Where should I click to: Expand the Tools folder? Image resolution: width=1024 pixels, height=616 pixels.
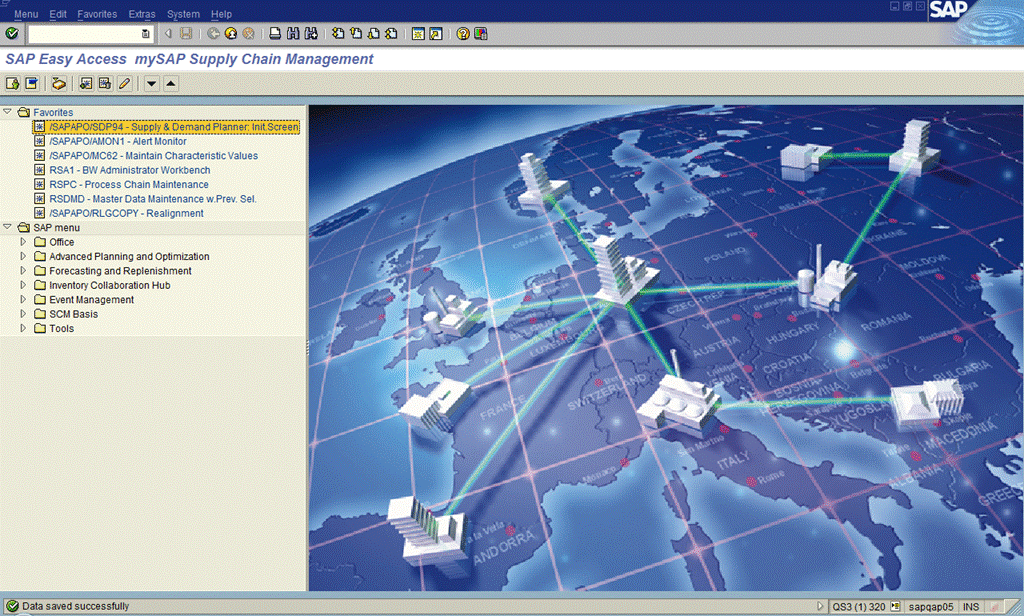23,328
